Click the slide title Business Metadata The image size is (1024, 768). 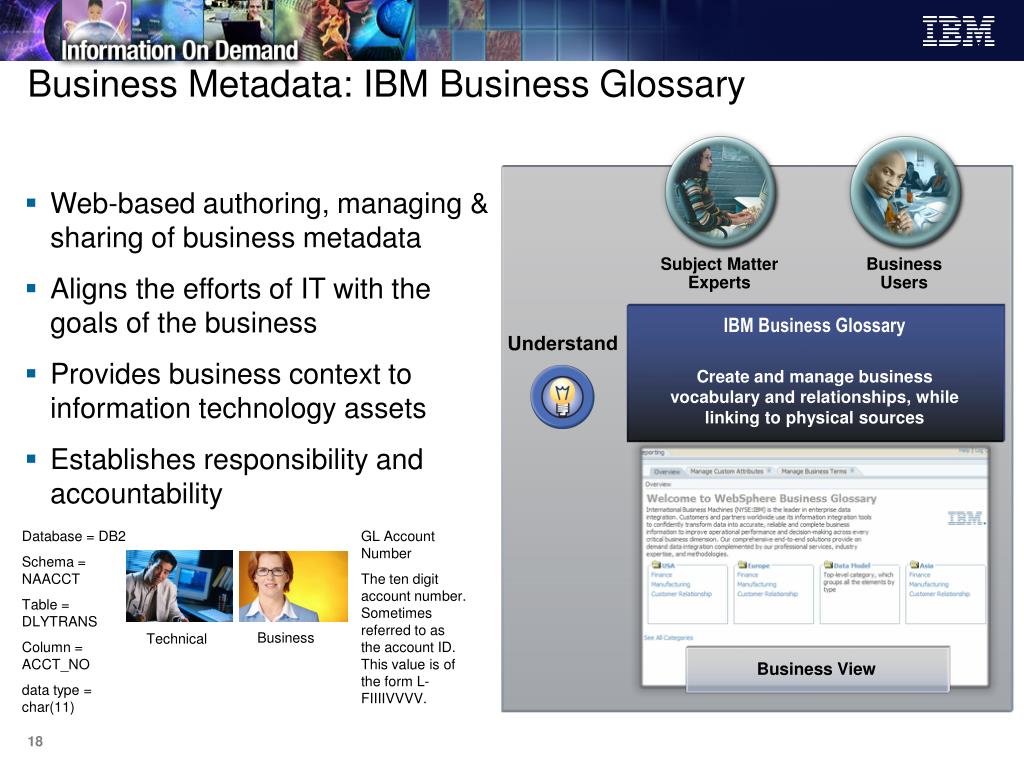click(386, 85)
